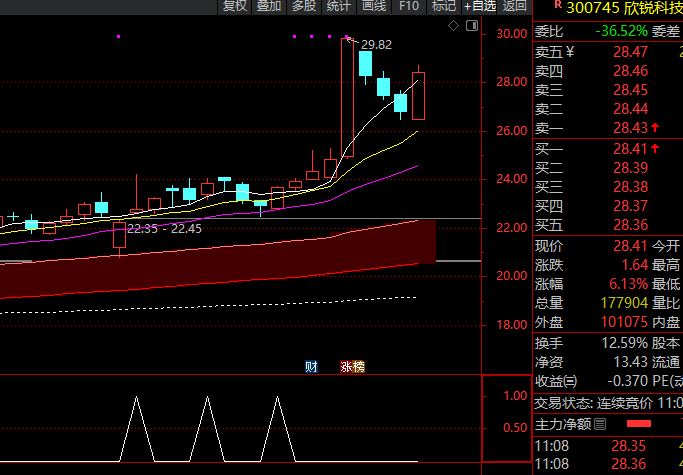Screen dimensions: 683x475
Task: Click the tall red limit-up candlestick
Action: coord(347,97)
